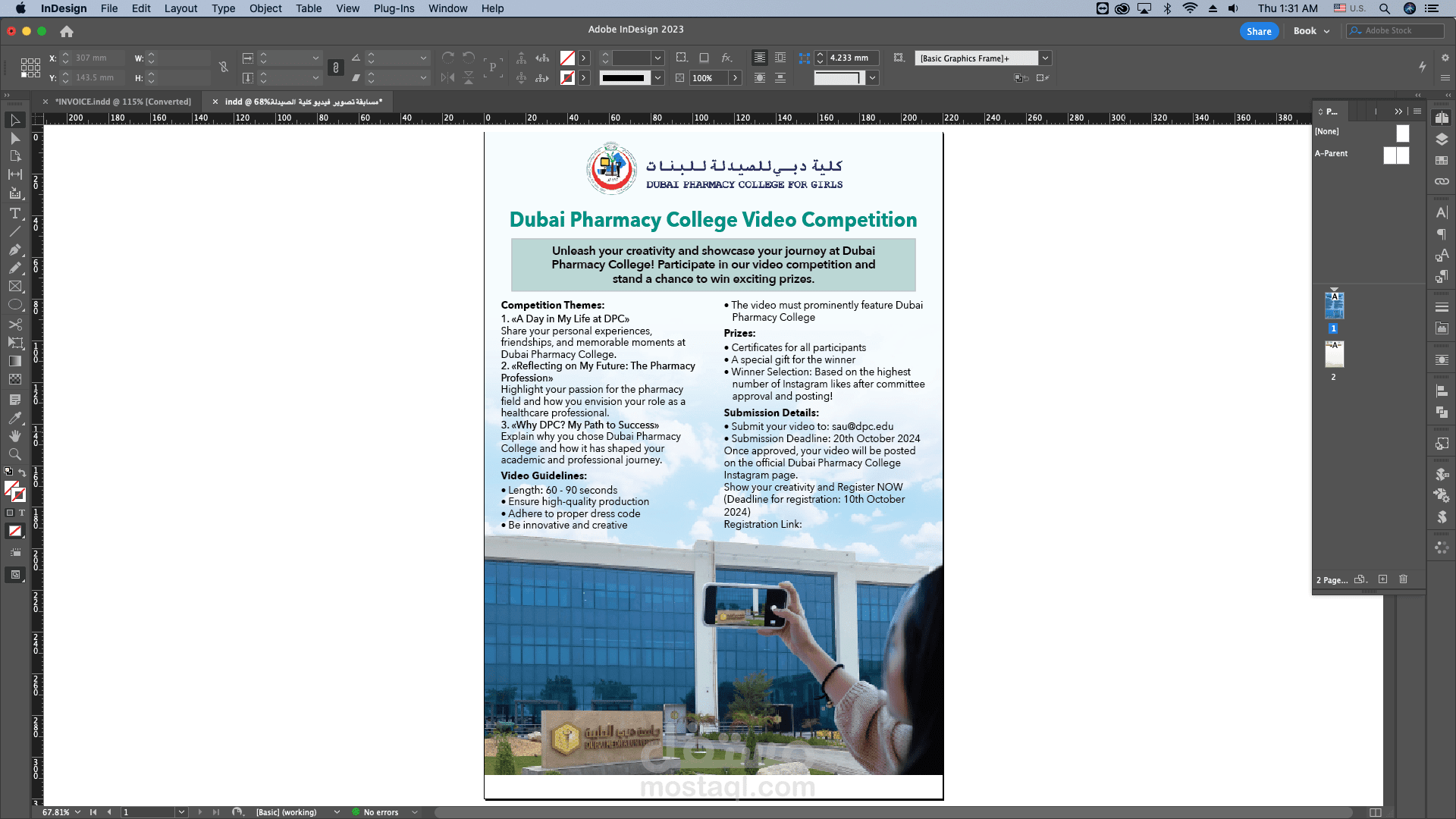Activate the Eyedropper tool
This screenshot has height=819, width=1456.
pyautogui.click(x=14, y=418)
